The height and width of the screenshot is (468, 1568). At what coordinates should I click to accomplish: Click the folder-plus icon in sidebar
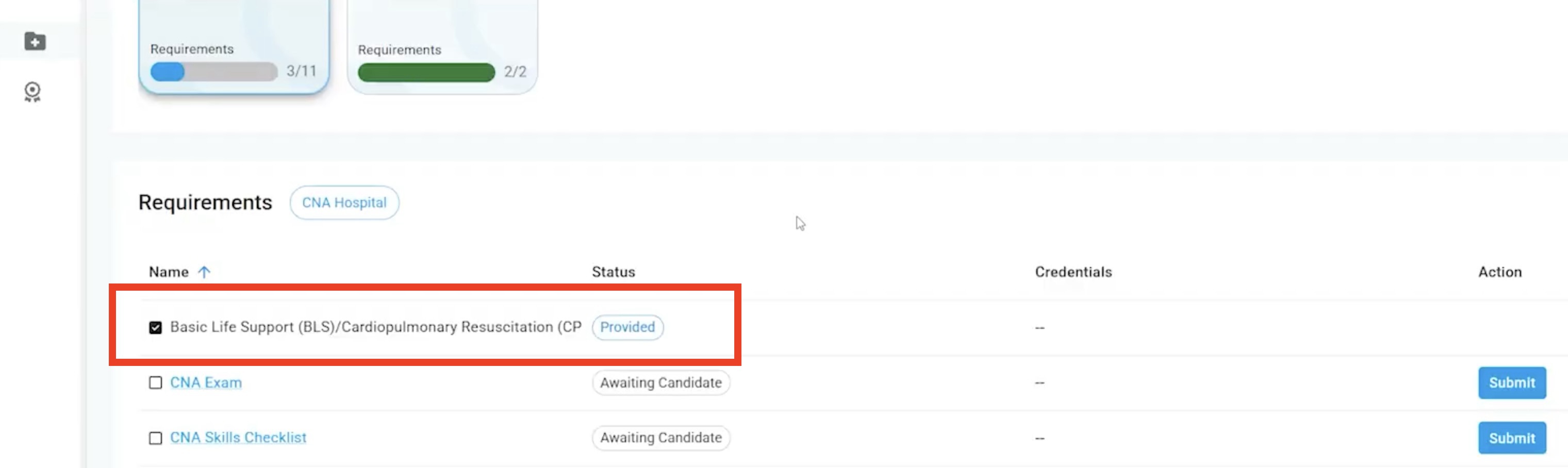coord(35,41)
